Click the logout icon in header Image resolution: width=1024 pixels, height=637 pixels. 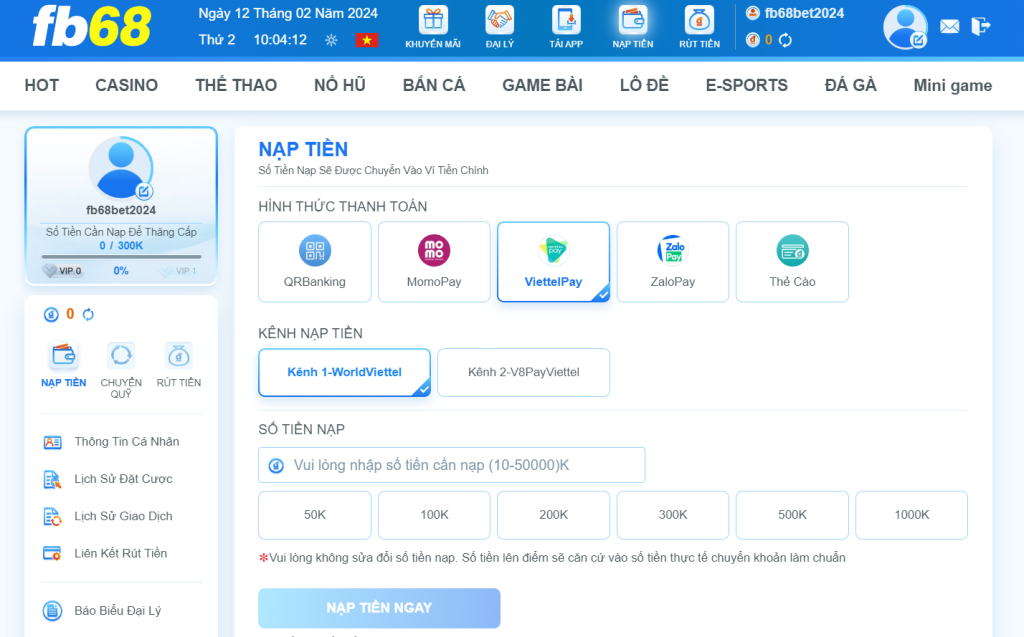[981, 26]
